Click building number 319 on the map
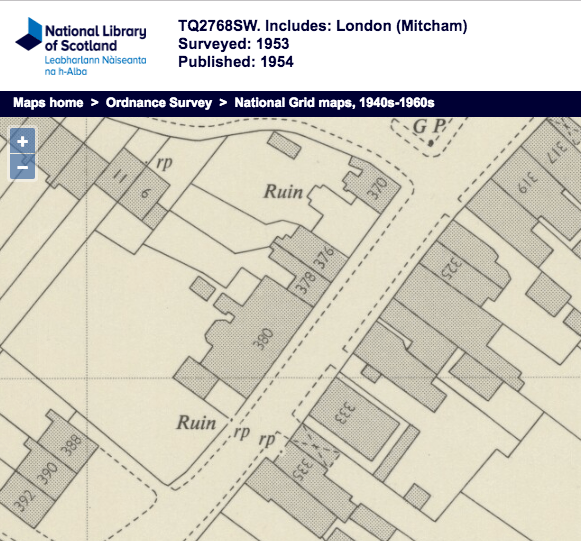Viewport: 581px width, 541px height. [528, 183]
